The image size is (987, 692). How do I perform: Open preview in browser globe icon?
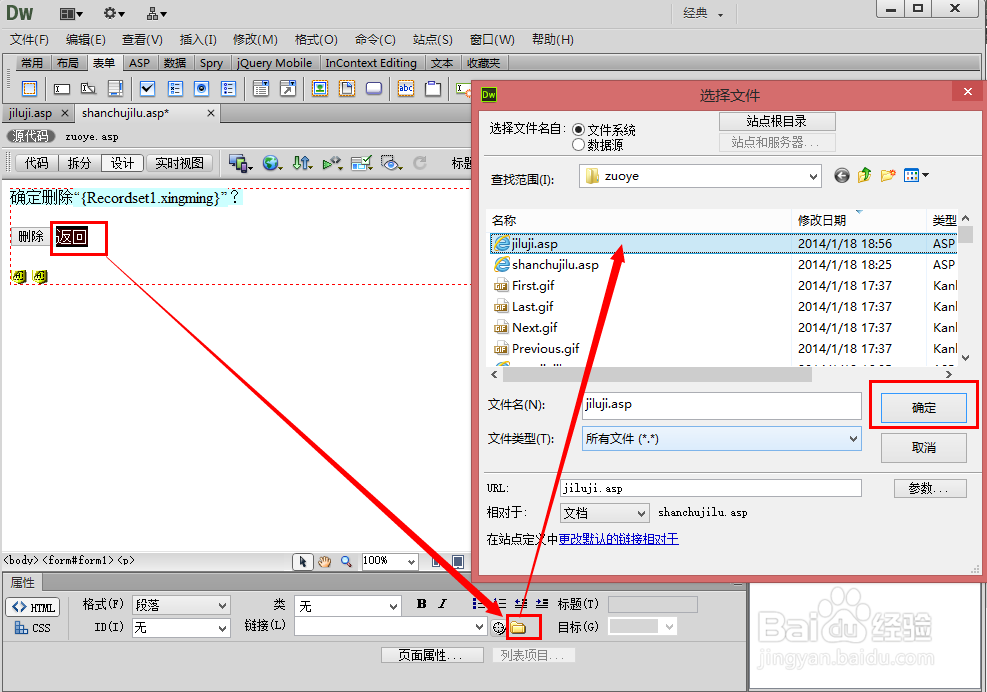(272, 164)
